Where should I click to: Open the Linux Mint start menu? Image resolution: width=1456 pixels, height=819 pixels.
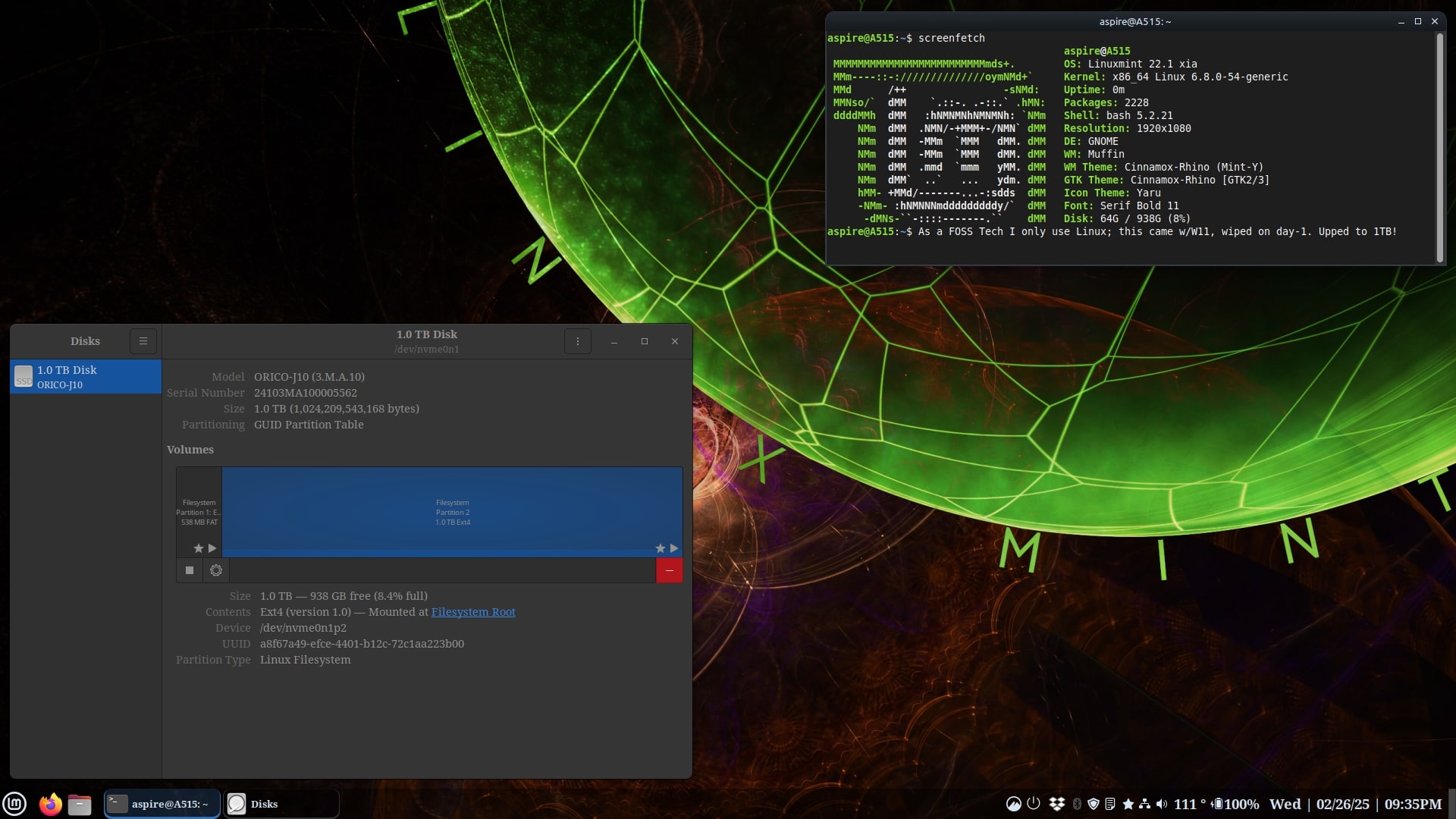15,804
